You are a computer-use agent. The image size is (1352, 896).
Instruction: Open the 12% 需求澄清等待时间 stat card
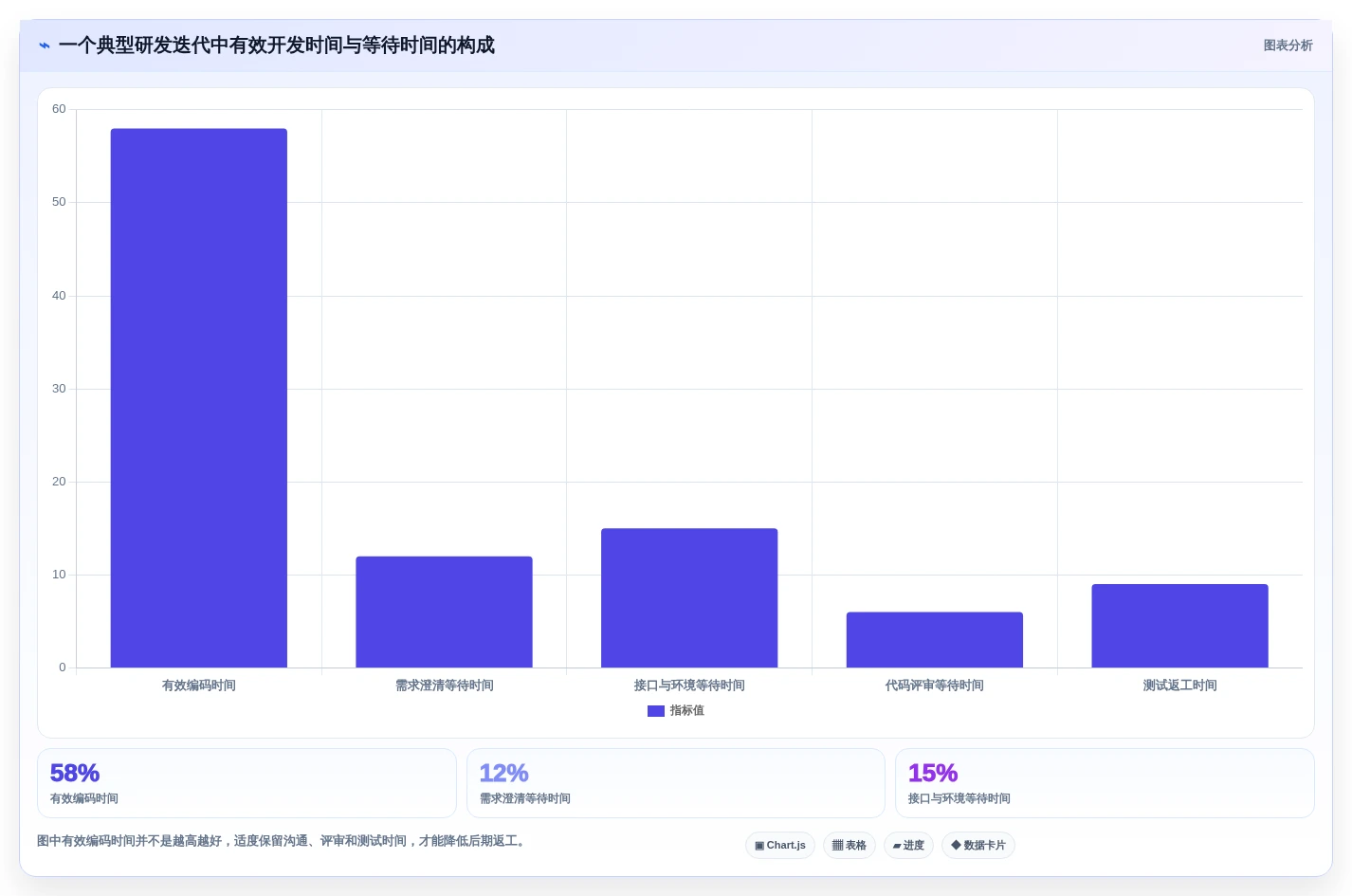tap(676, 783)
